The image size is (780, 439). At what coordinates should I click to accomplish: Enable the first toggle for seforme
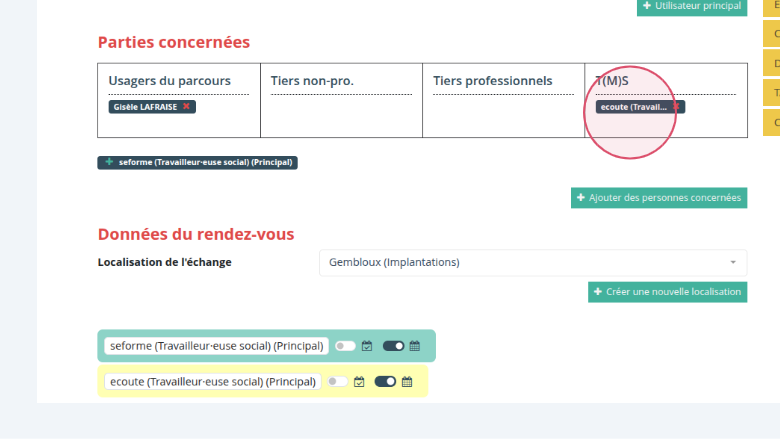(345, 346)
